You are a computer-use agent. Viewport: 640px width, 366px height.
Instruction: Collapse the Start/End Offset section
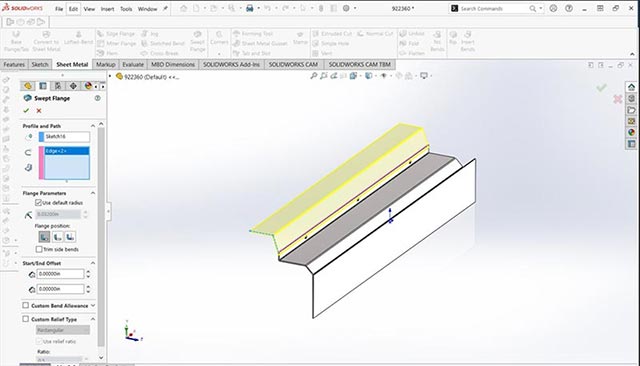93,263
